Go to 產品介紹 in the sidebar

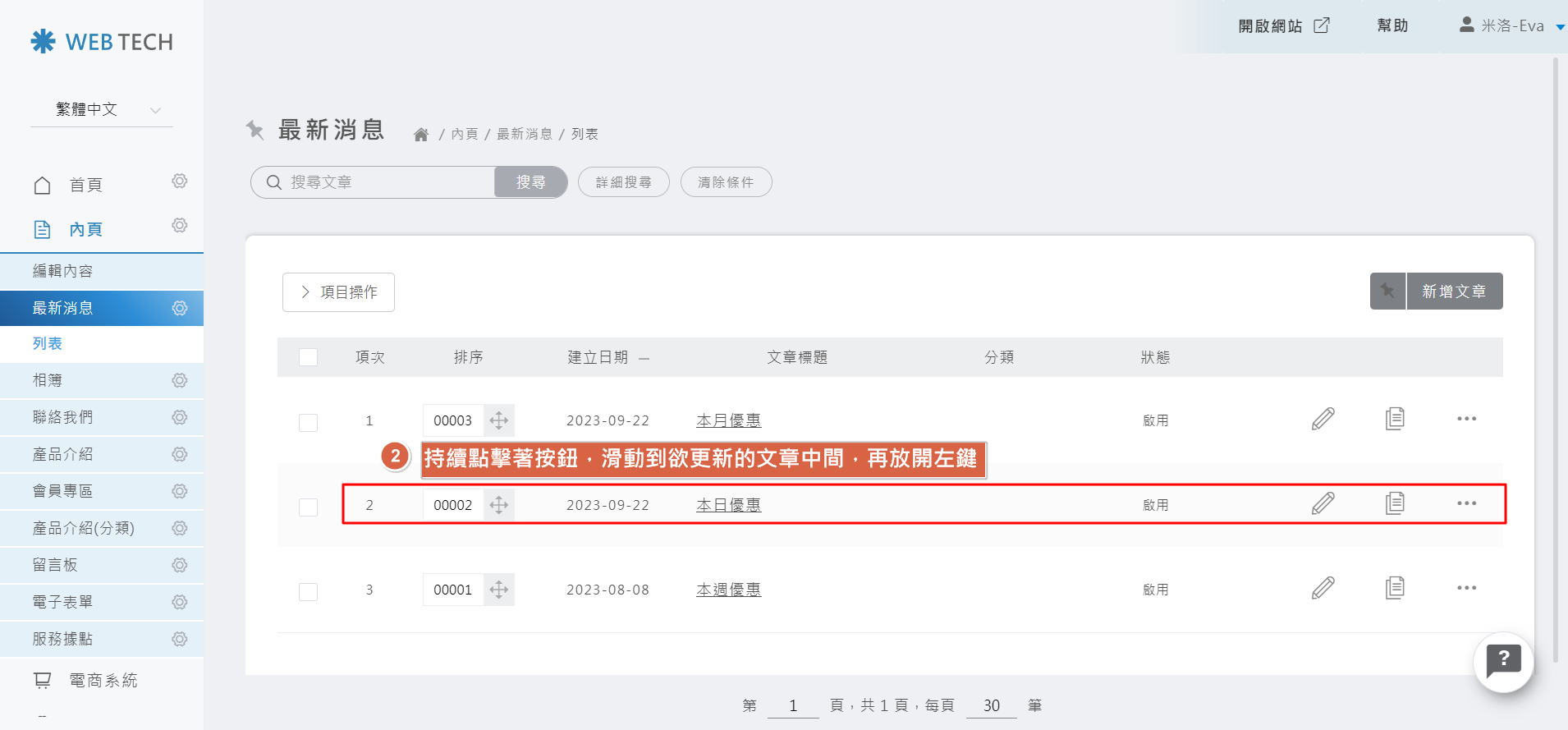(63, 454)
